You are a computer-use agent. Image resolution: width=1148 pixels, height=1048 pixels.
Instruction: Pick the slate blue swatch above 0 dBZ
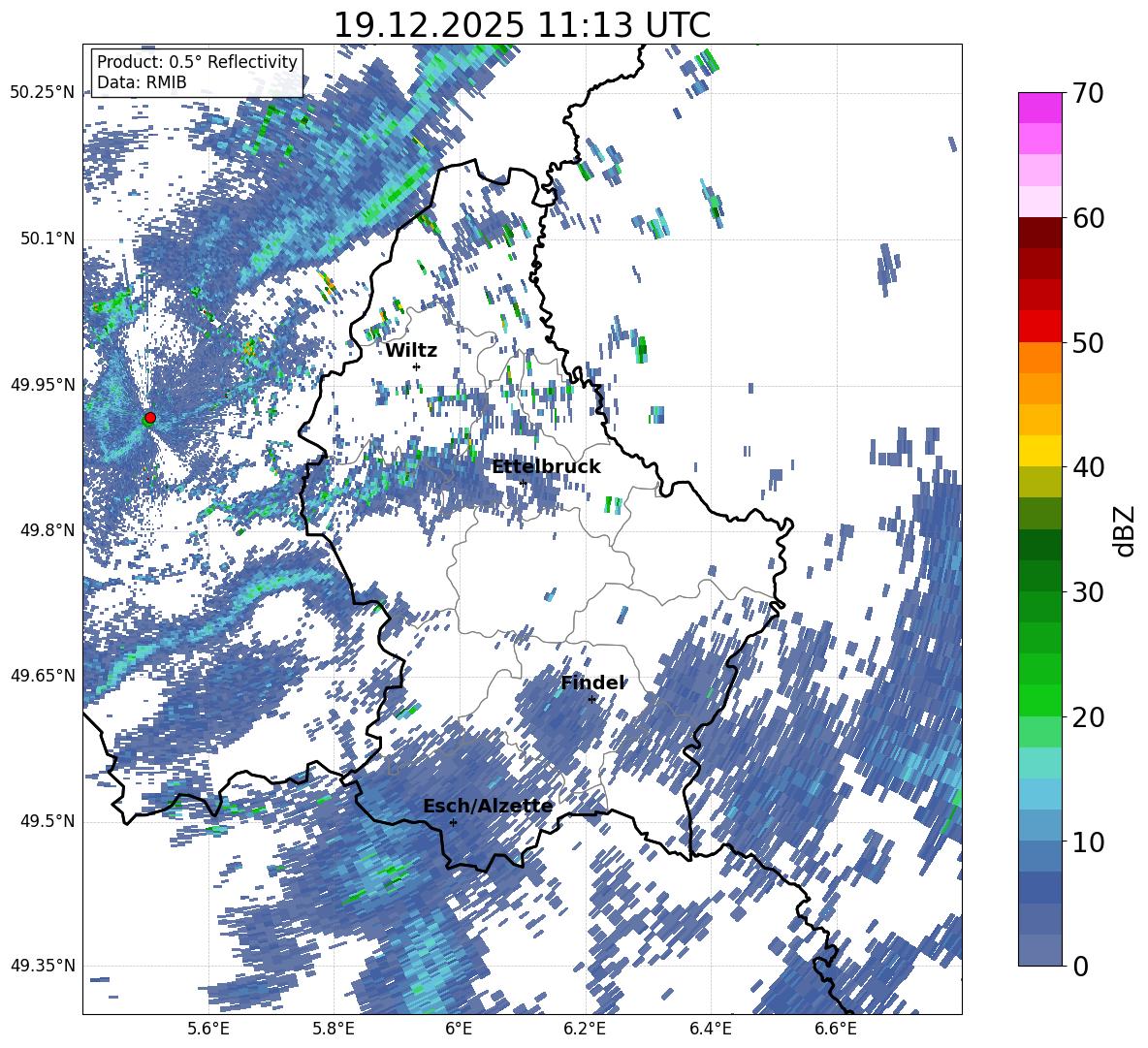[1040, 950]
